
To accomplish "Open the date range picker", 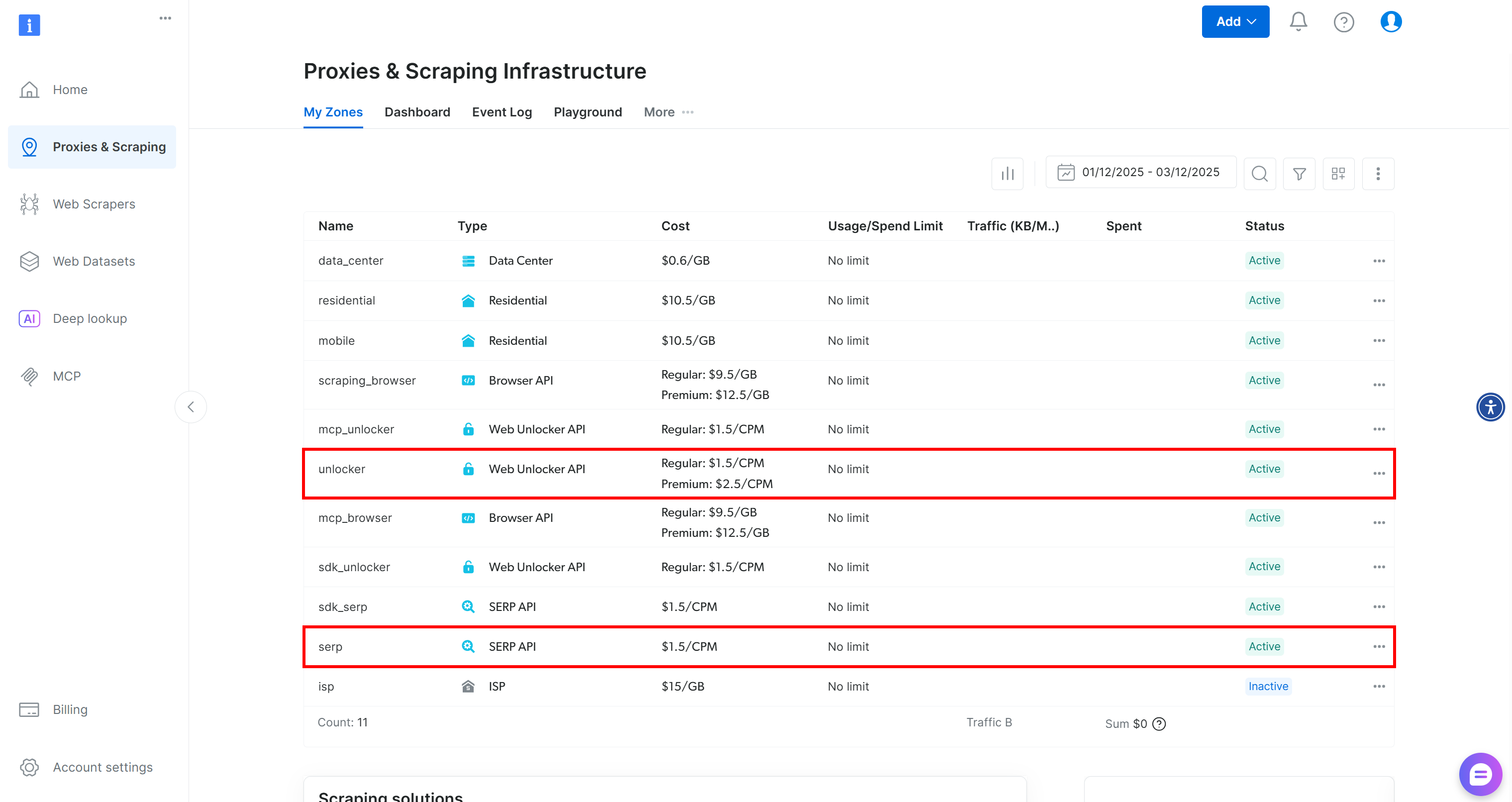I will [1140, 172].
